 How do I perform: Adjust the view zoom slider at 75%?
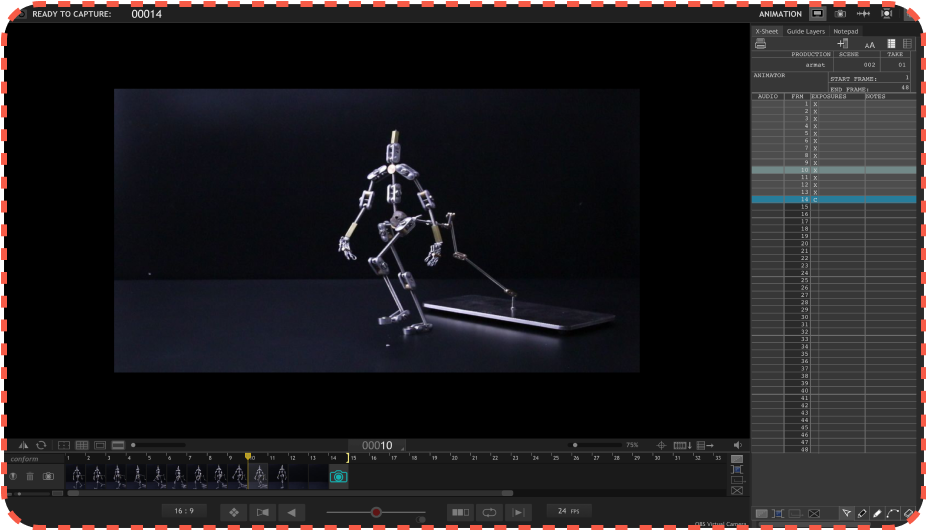click(595, 445)
